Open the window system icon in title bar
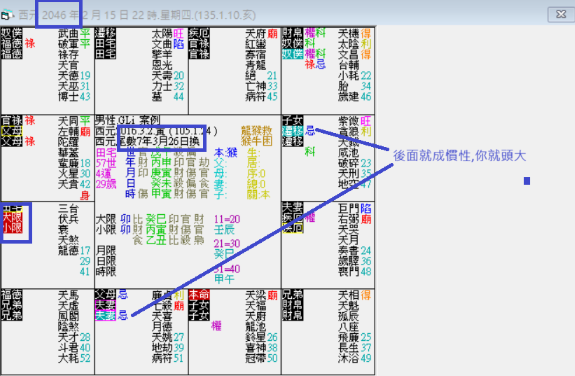Viewport: 575px width, 376px height. 7,15
